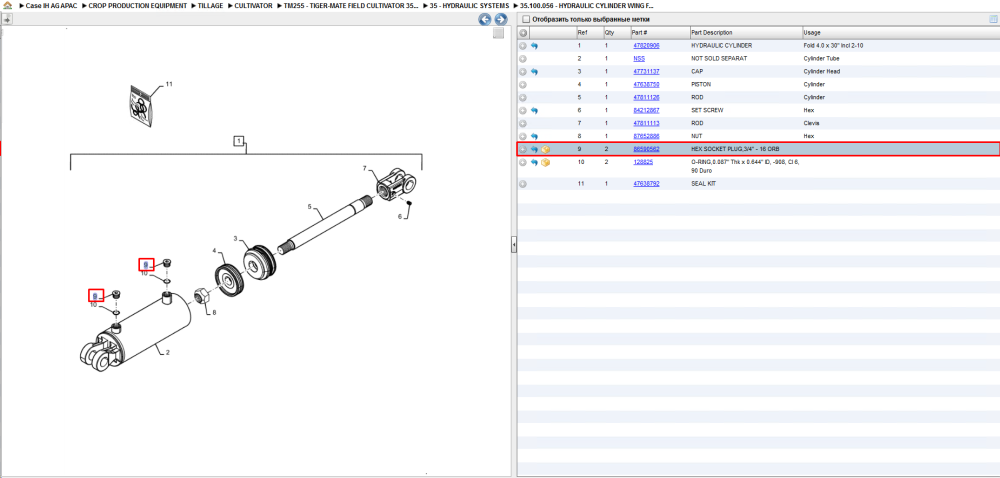Open part number 47811126 link

[646, 98]
